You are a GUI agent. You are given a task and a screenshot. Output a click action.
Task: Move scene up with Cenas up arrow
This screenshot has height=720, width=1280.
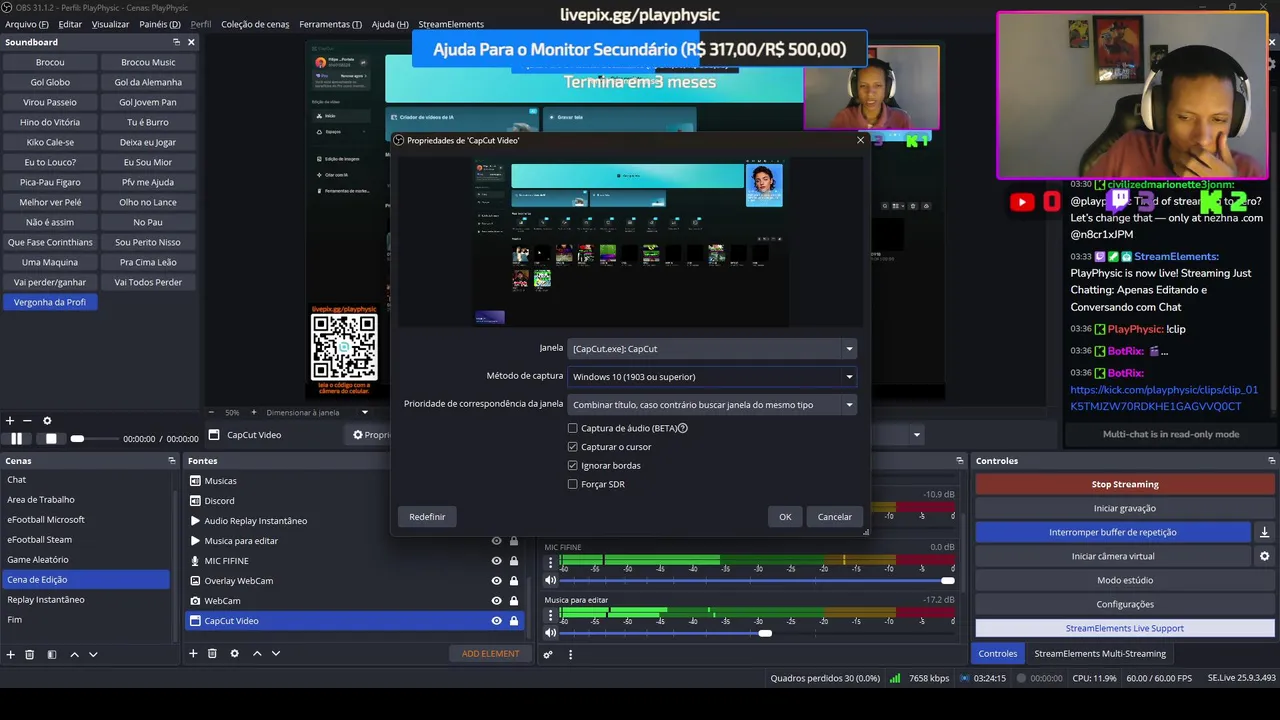pyautogui.click(x=74, y=654)
